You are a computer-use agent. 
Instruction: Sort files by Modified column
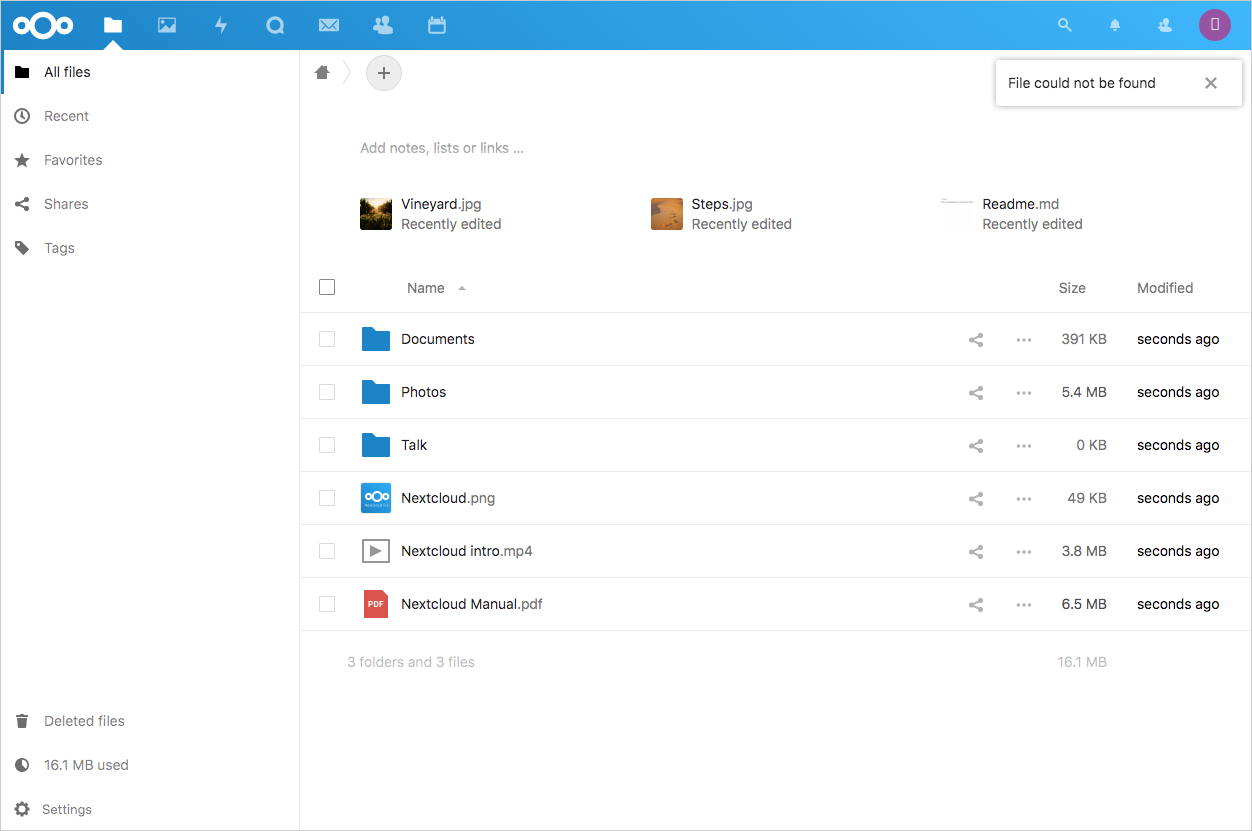tap(1165, 288)
